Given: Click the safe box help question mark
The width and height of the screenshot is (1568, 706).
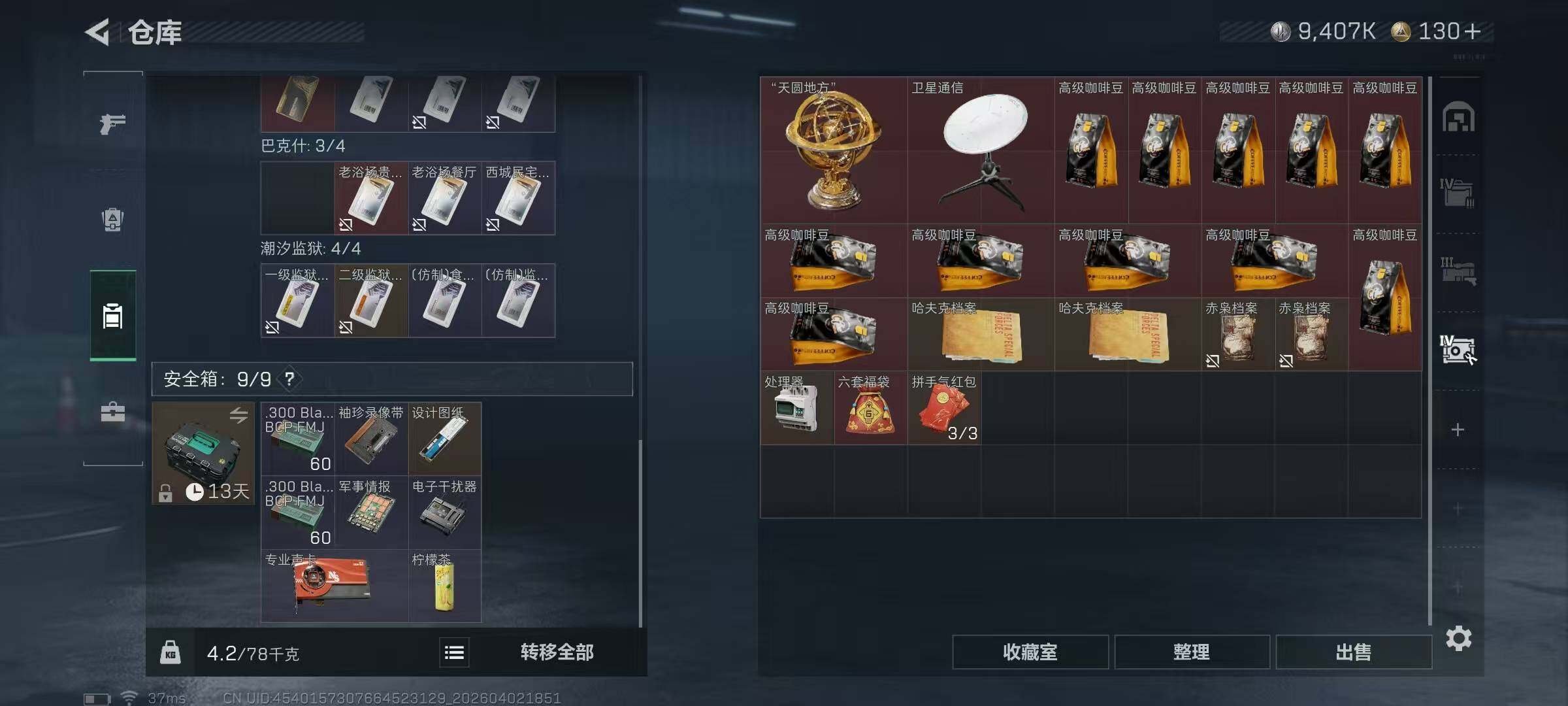Looking at the screenshot, I should (x=289, y=379).
